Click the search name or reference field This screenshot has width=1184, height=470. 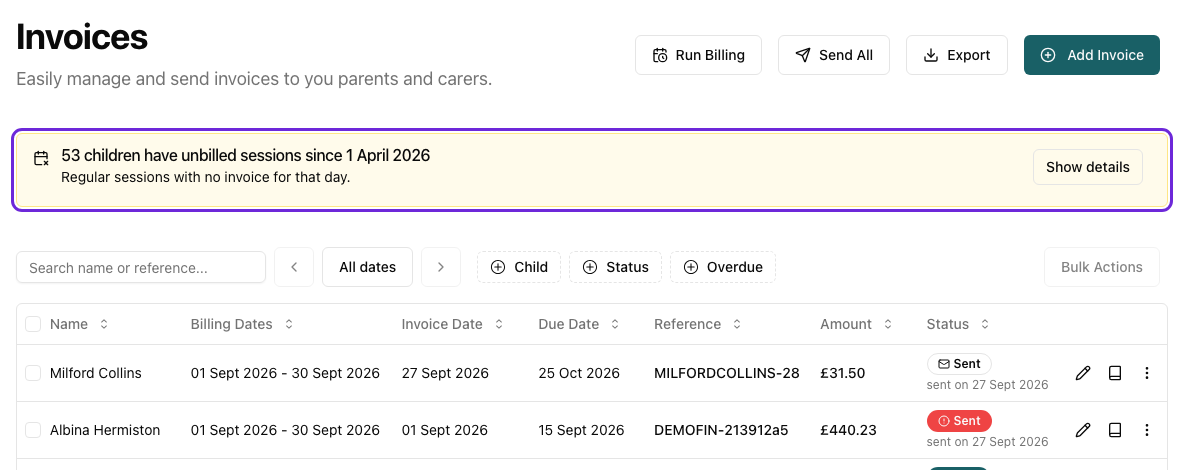point(141,267)
